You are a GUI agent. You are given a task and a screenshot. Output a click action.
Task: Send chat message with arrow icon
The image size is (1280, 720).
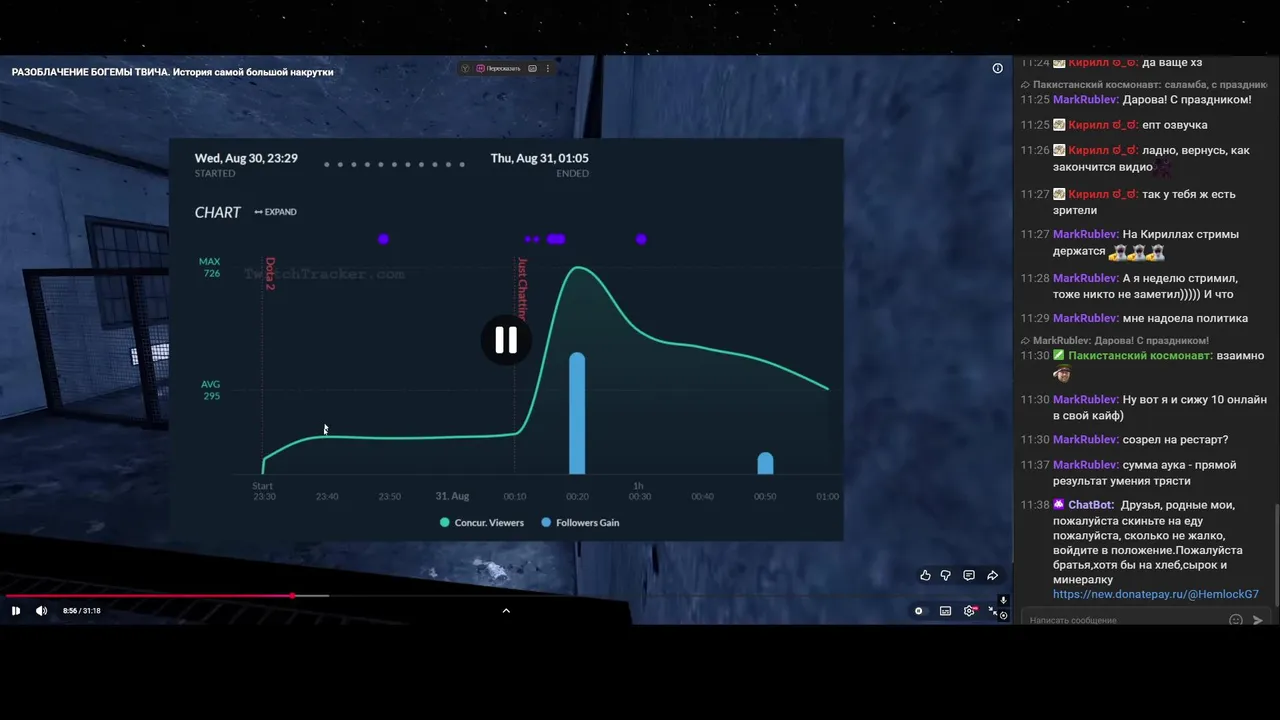(1258, 620)
